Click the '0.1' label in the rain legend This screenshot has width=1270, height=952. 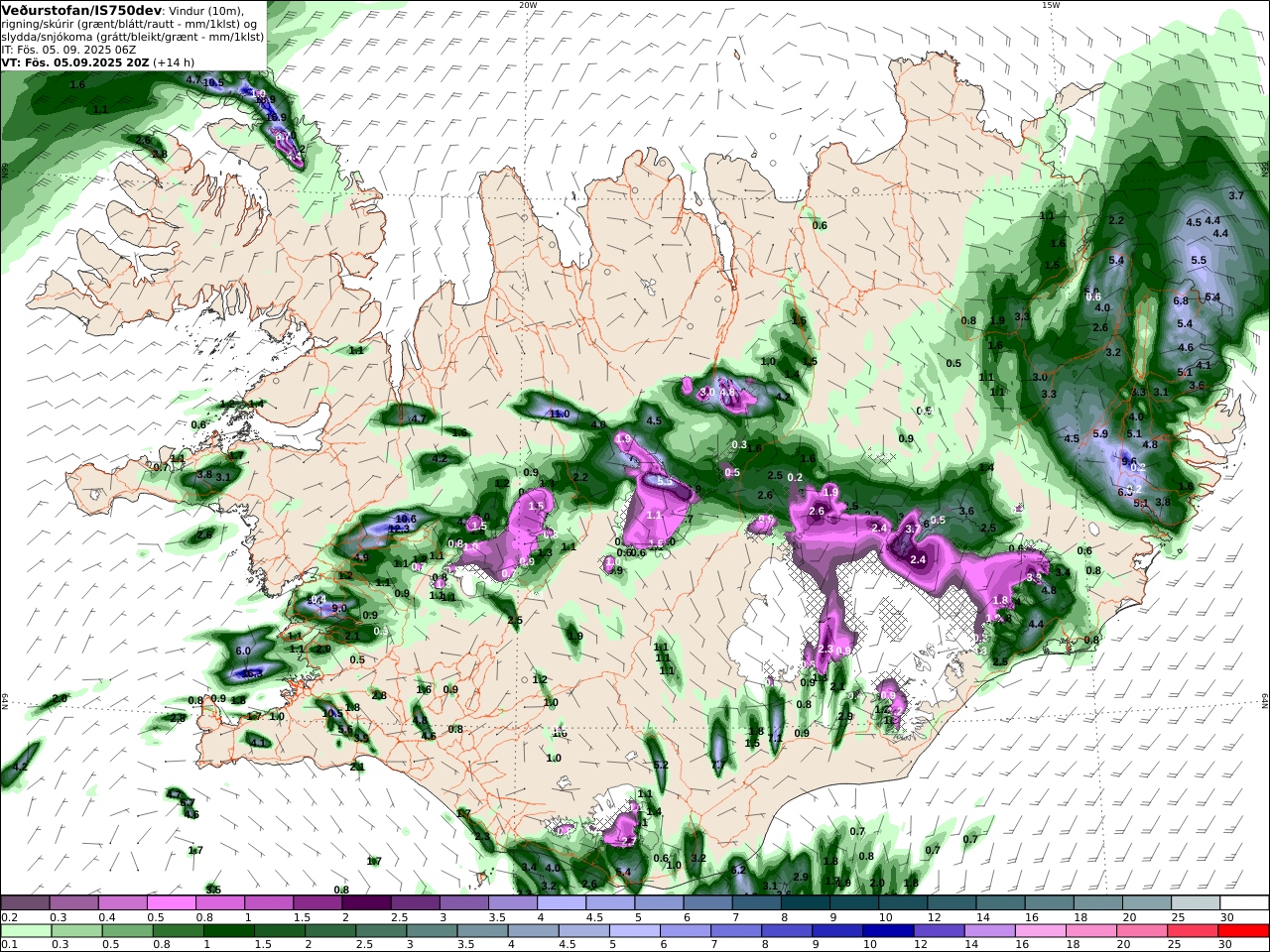click(x=10, y=945)
